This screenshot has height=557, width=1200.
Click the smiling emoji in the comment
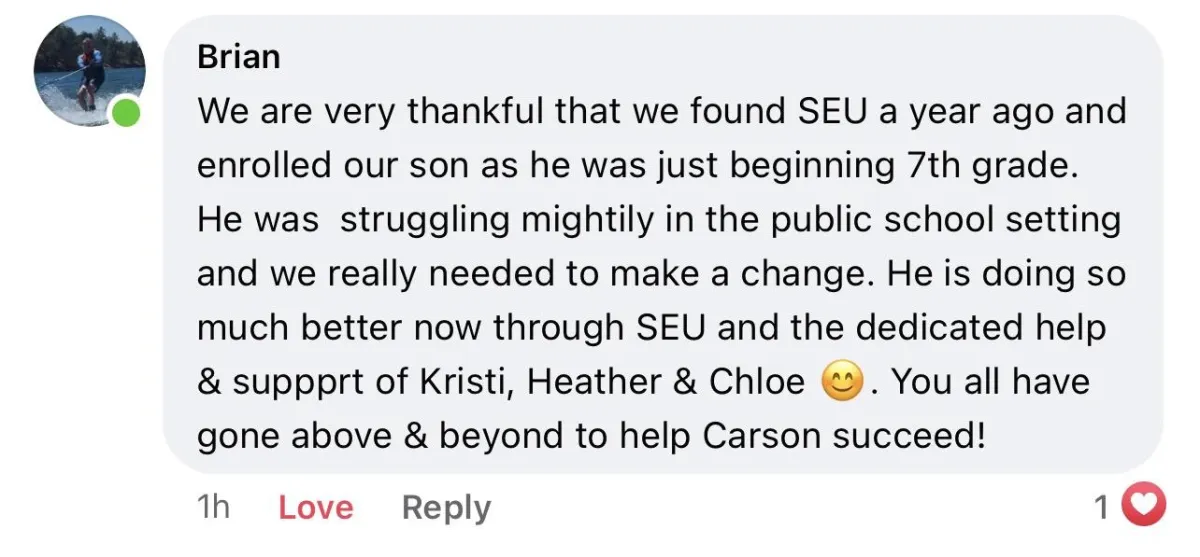(x=842, y=384)
